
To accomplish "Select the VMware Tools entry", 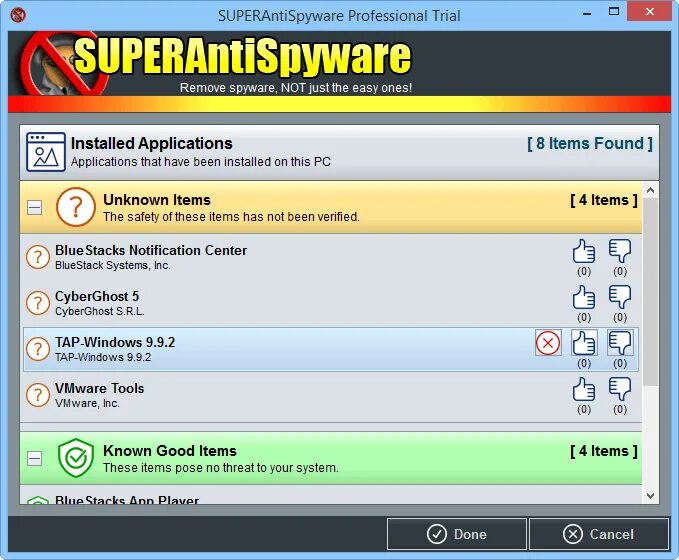I will point(331,395).
